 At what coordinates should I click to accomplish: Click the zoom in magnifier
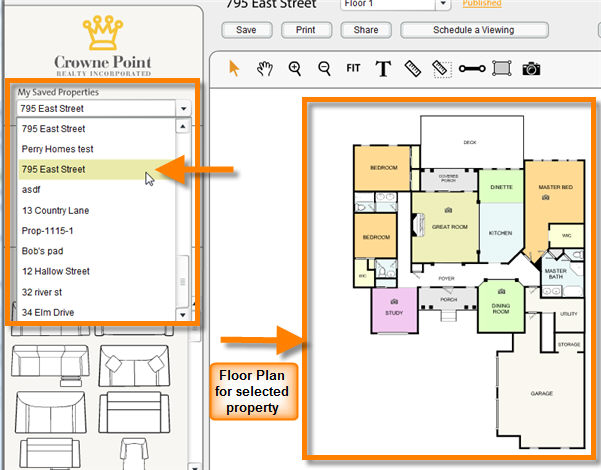[295, 68]
